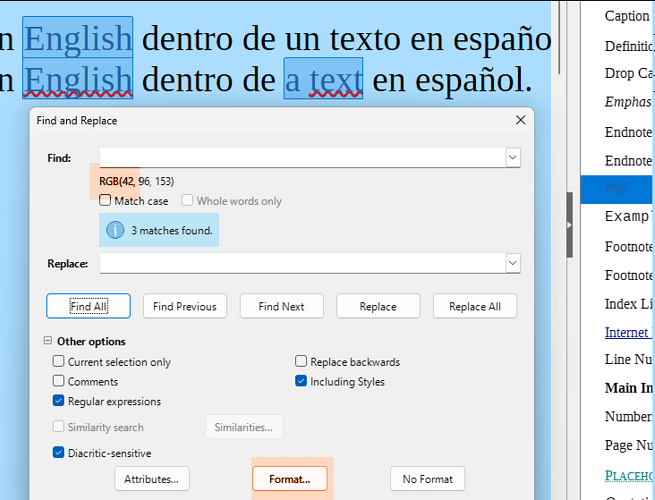Click the '3 matches found.' message
Image resolution: width=655 pixels, height=500 pixels.
[x=172, y=231]
